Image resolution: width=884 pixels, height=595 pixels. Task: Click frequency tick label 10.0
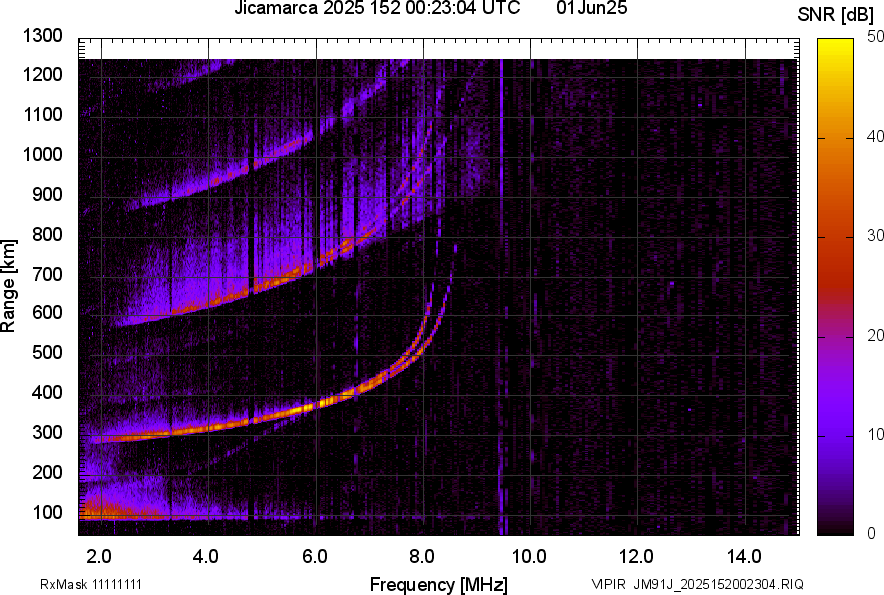coord(529,557)
